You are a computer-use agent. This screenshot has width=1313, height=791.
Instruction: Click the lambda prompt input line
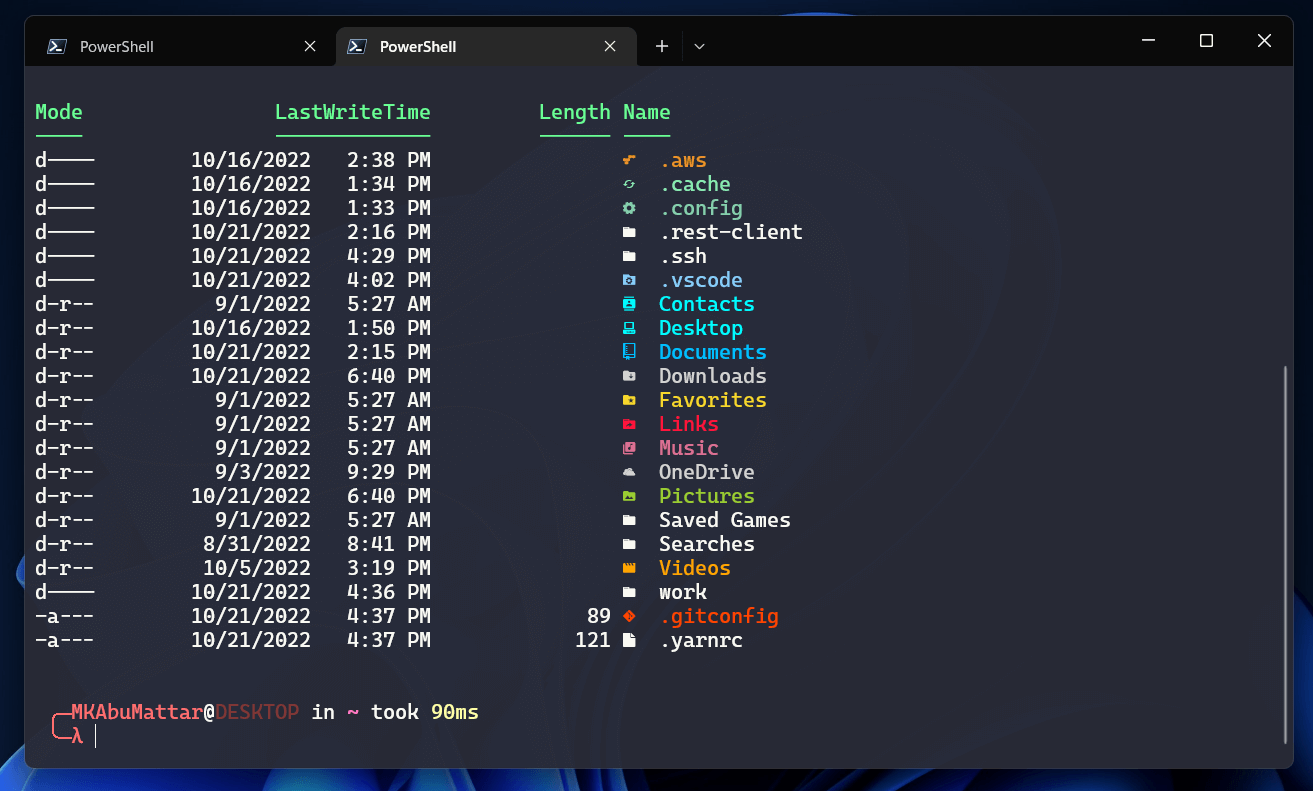pyautogui.click(x=400, y=737)
